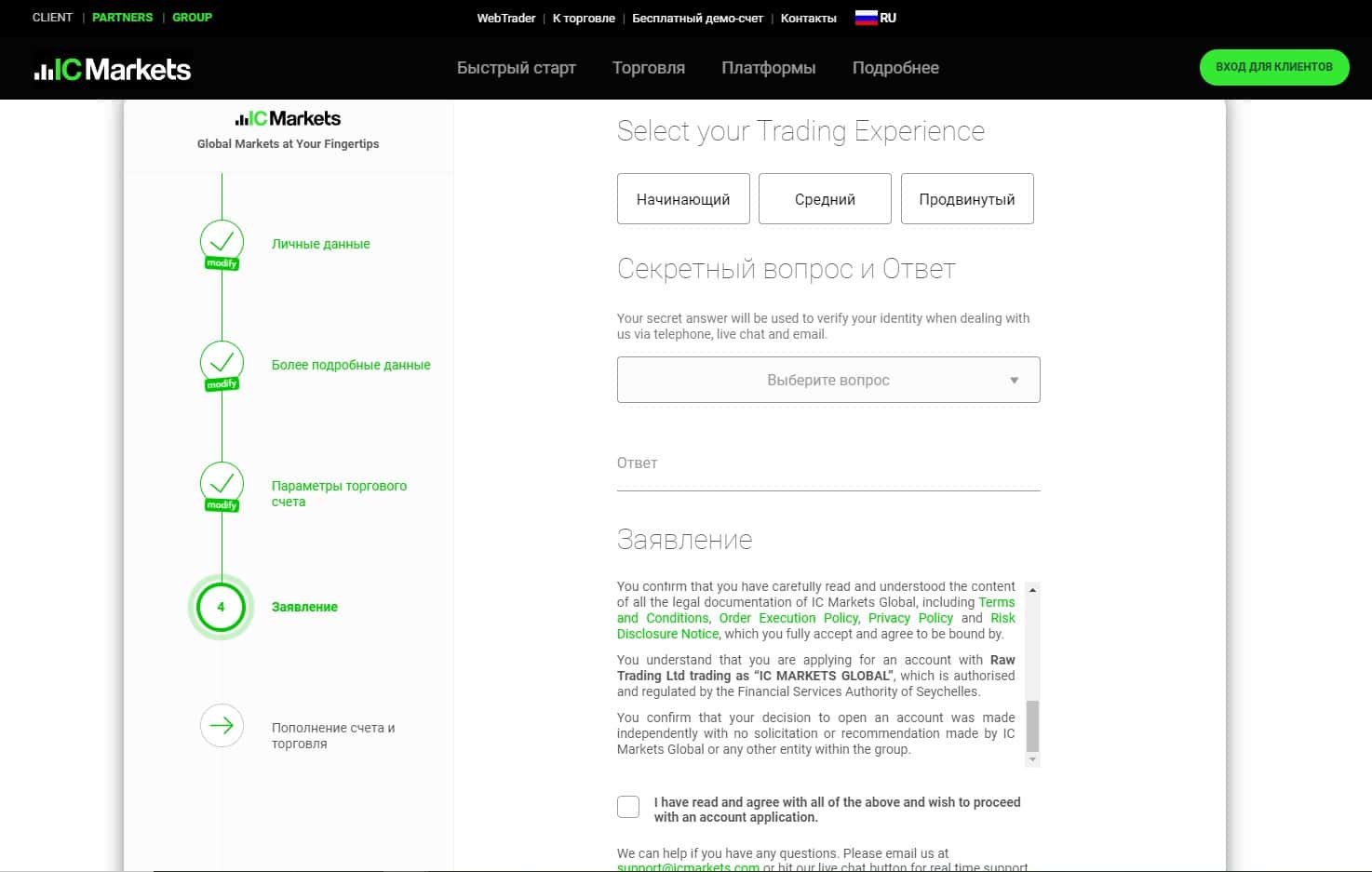The image size is (1372, 872).
Task: Click the checkmark icon beside Параметры торгового счета
Action: [x=222, y=483]
